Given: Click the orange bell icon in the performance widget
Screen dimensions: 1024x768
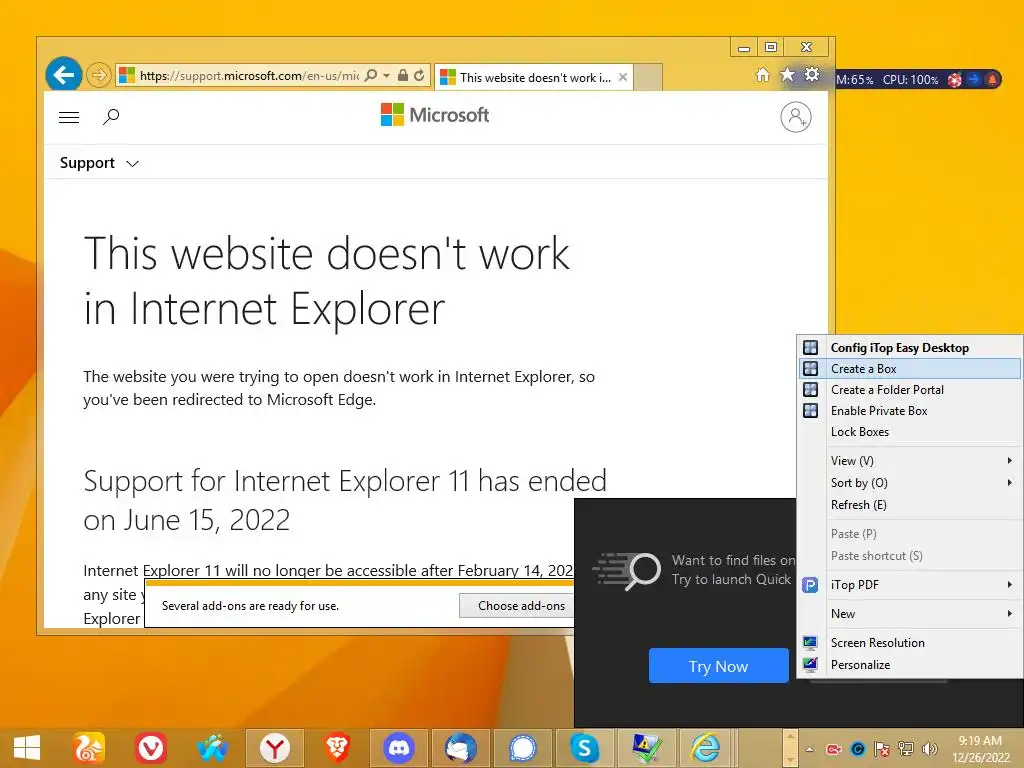Looking at the screenshot, I should [x=991, y=80].
